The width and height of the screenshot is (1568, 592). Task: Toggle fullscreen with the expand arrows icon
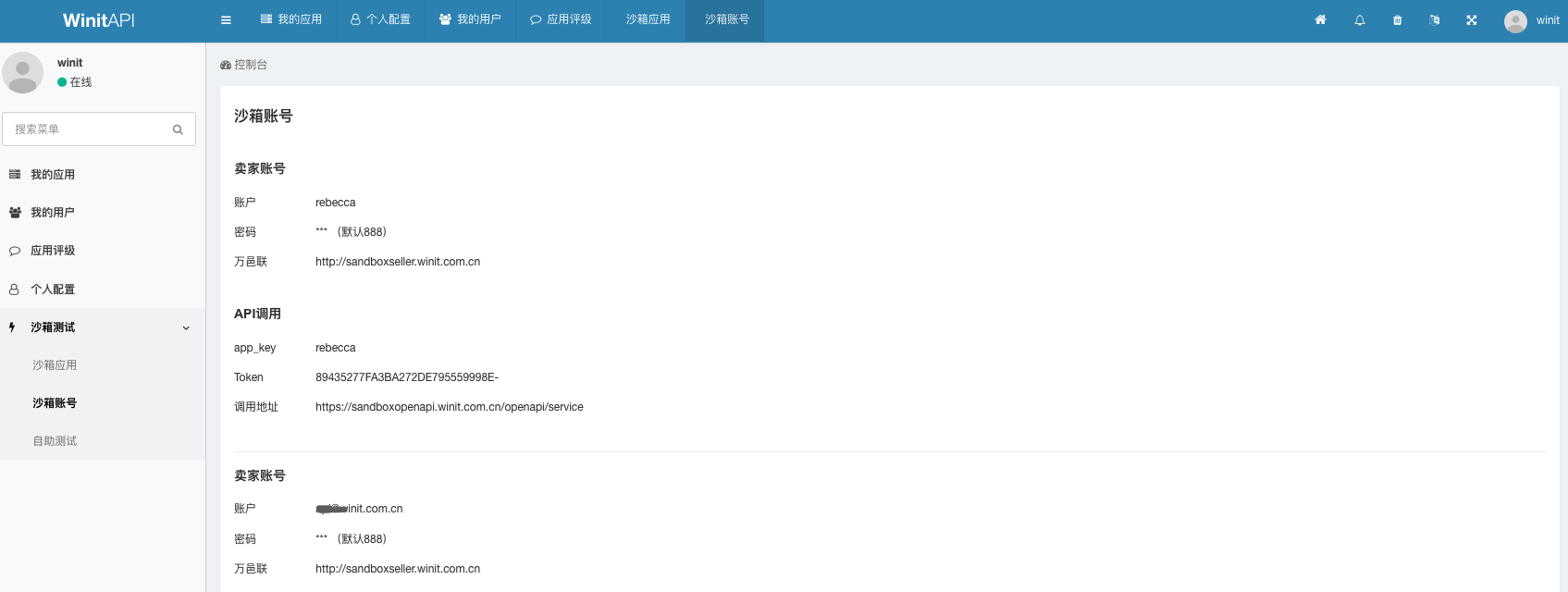(x=1471, y=20)
